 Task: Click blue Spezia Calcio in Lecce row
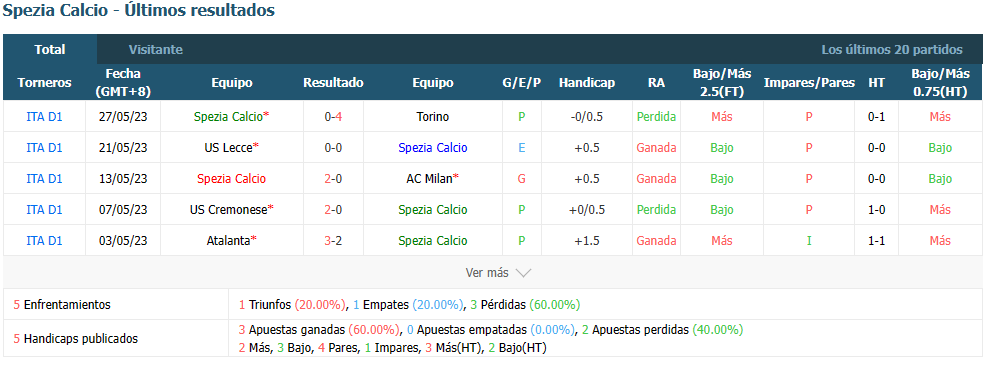pos(432,148)
